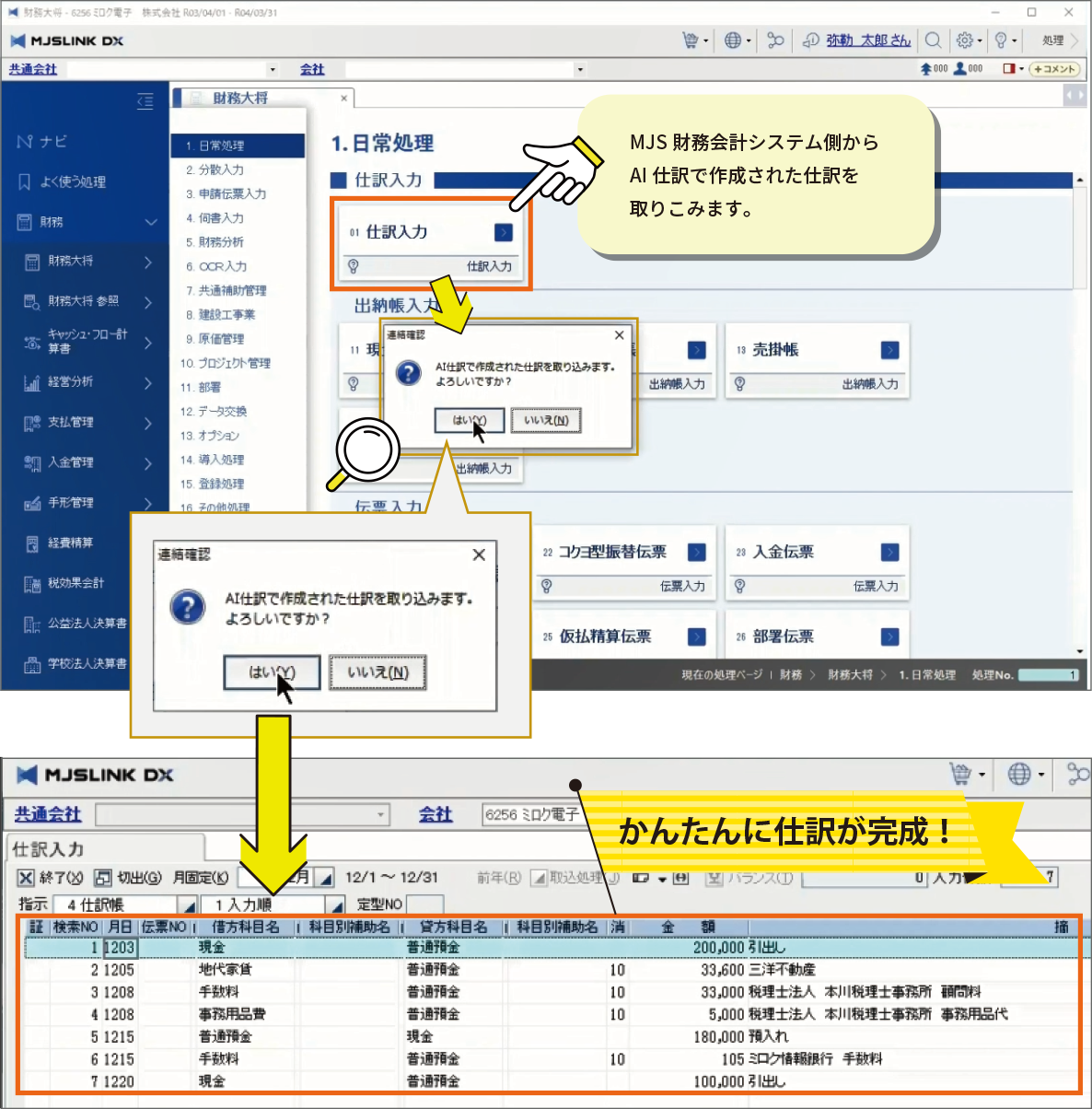This screenshot has height=1109, width=1092.
Task: Collapse the left navigation sidebar
Action: [x=145, y=101]
